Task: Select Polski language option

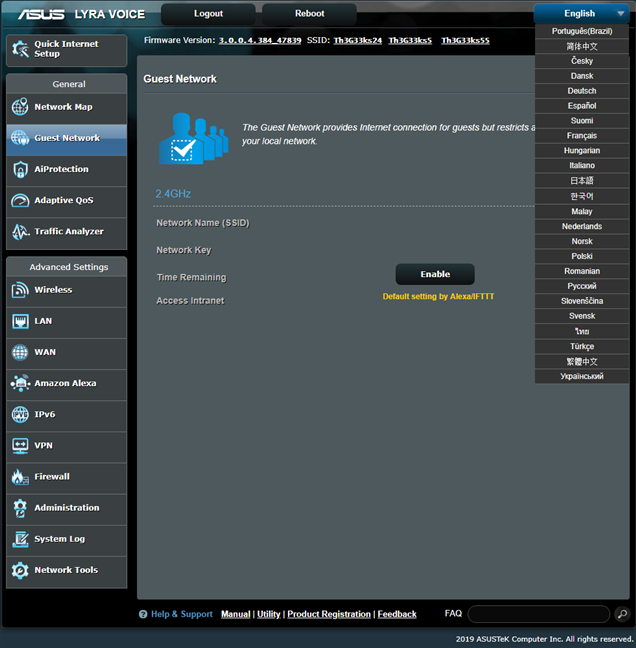Action: [582, 256]
